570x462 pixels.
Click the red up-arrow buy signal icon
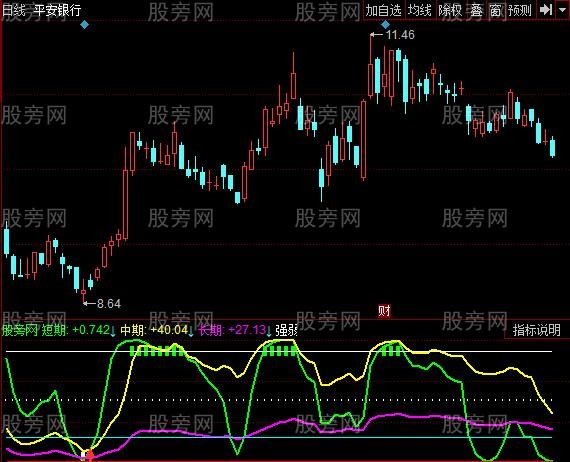pos(90,454)
